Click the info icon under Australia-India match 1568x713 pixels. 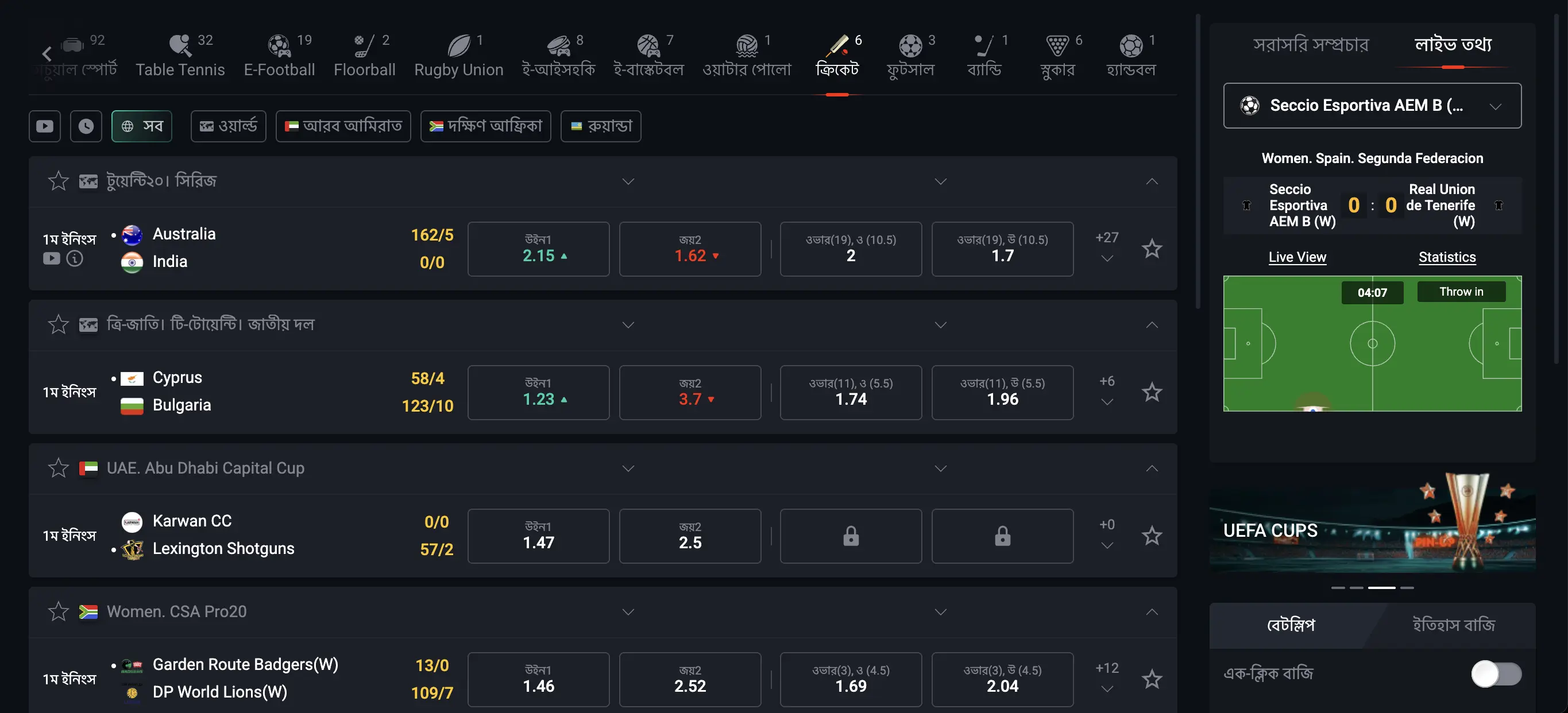[75, 258]
